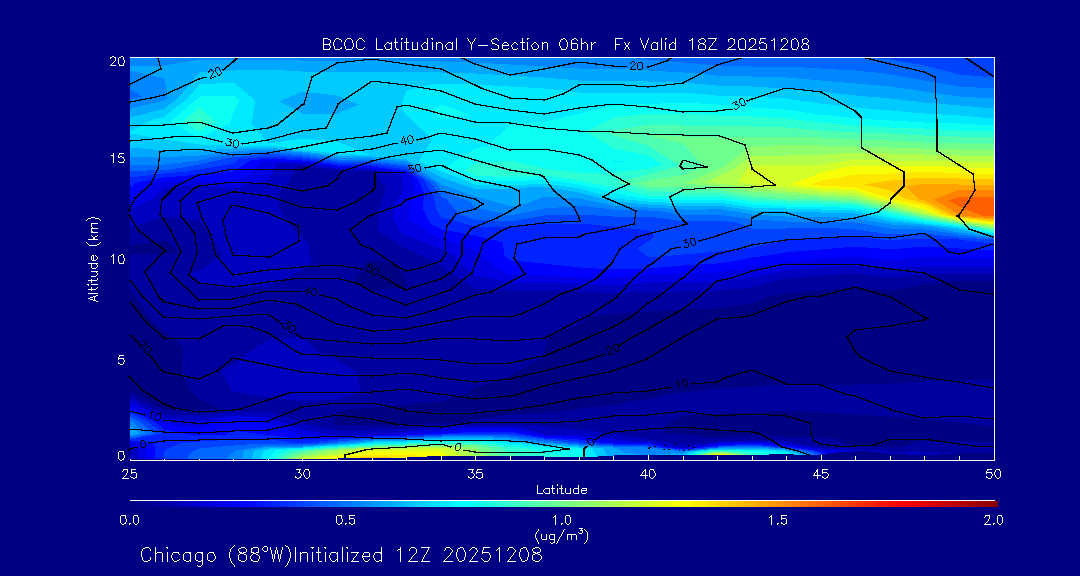
Task: Click the latitude axis tick label 35
Action: [475, 473]
